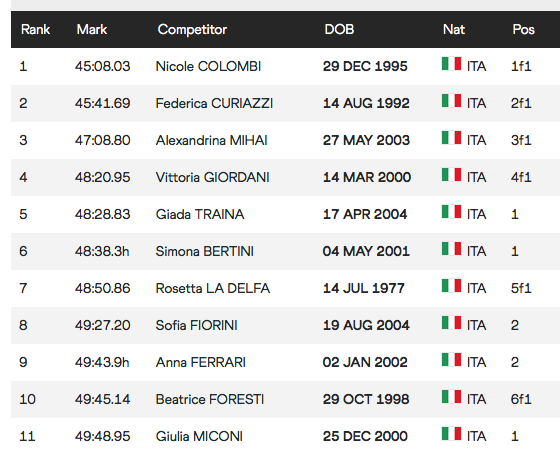Viewport: 560px width, 455px height.
Task: Click the 47:08.80 mark for Alexandrina Mihai
Action: pyautogui.click(x=102, y=140)
